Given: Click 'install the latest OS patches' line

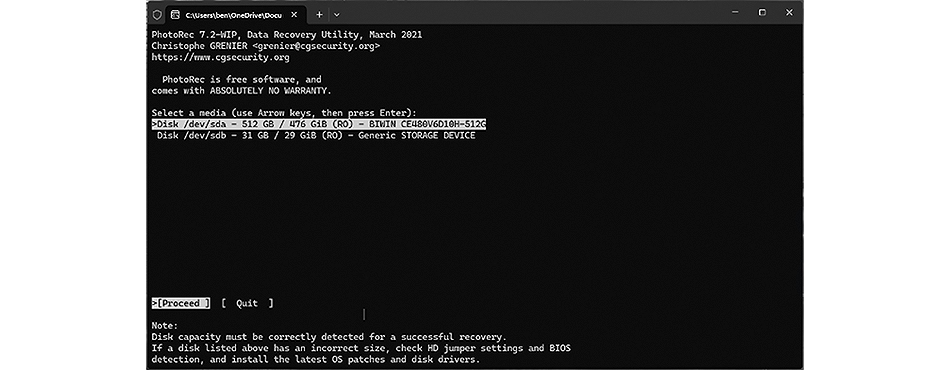Looking at the screenshot, I should 316,360.
